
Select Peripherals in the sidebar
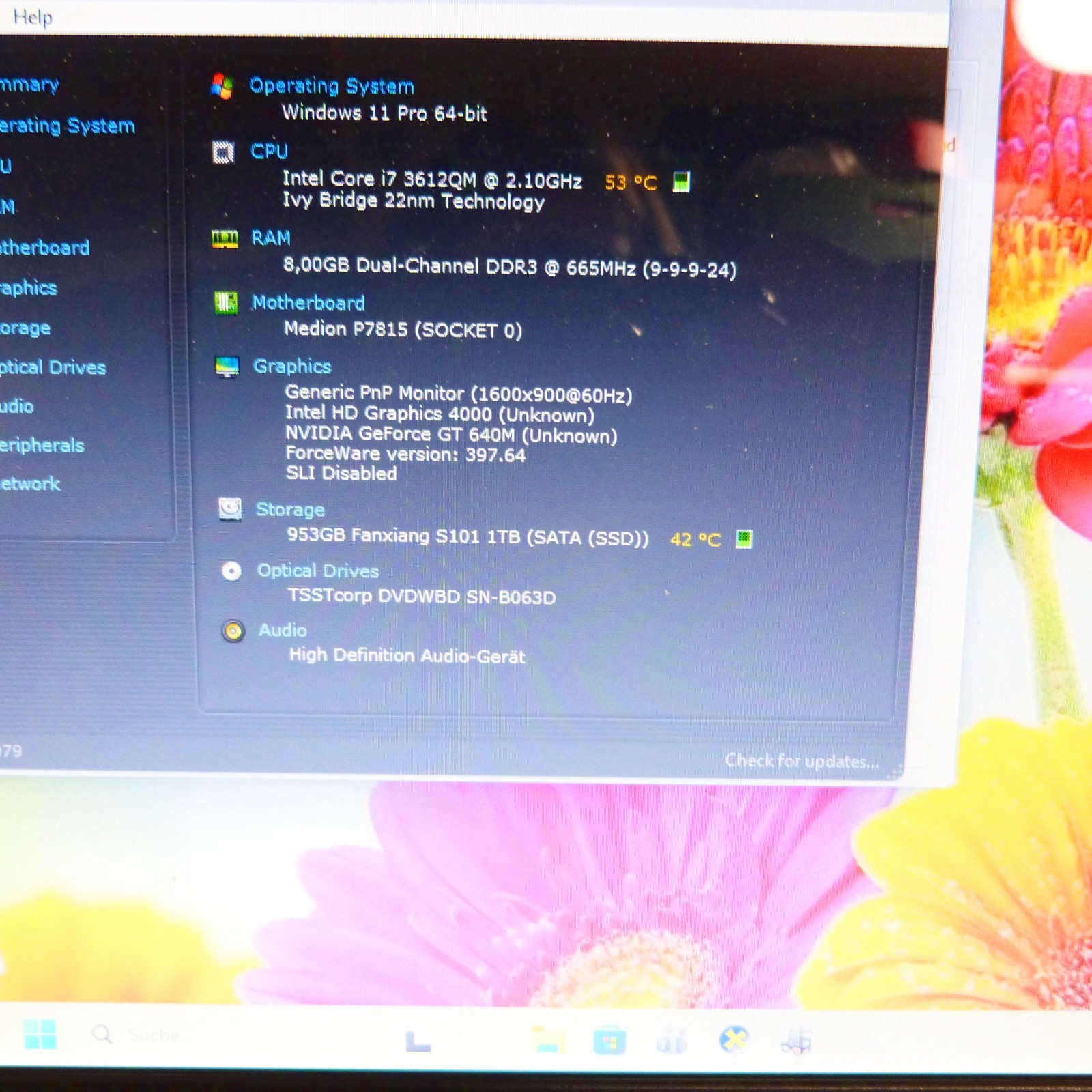click(42, 445)
